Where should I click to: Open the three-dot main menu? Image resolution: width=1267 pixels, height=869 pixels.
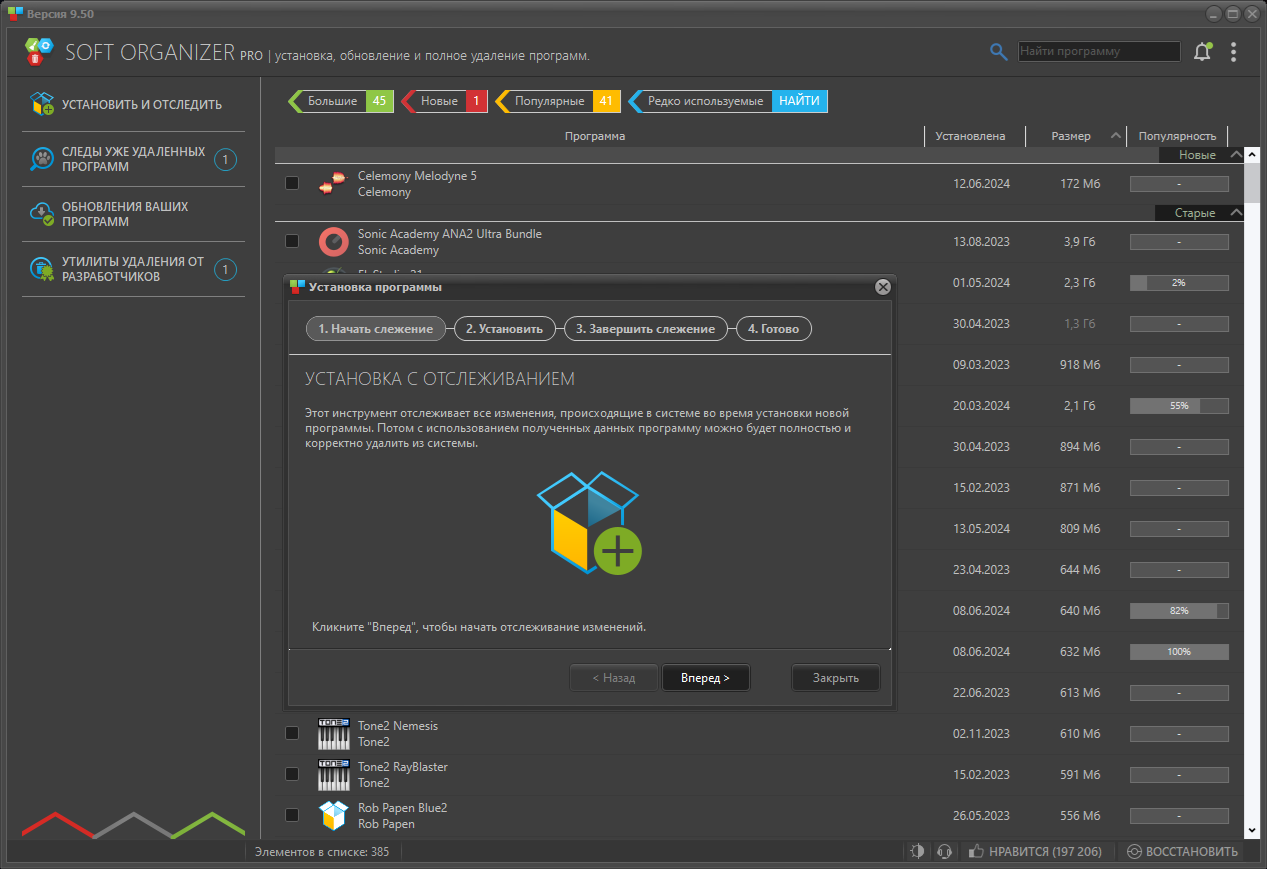tap(1233, 52)
